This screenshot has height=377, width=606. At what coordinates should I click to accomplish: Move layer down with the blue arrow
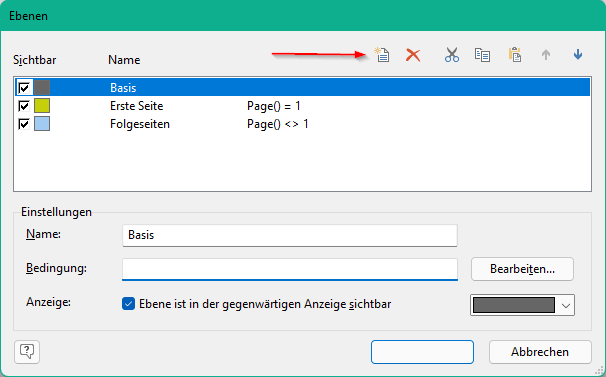click(578, 55)
